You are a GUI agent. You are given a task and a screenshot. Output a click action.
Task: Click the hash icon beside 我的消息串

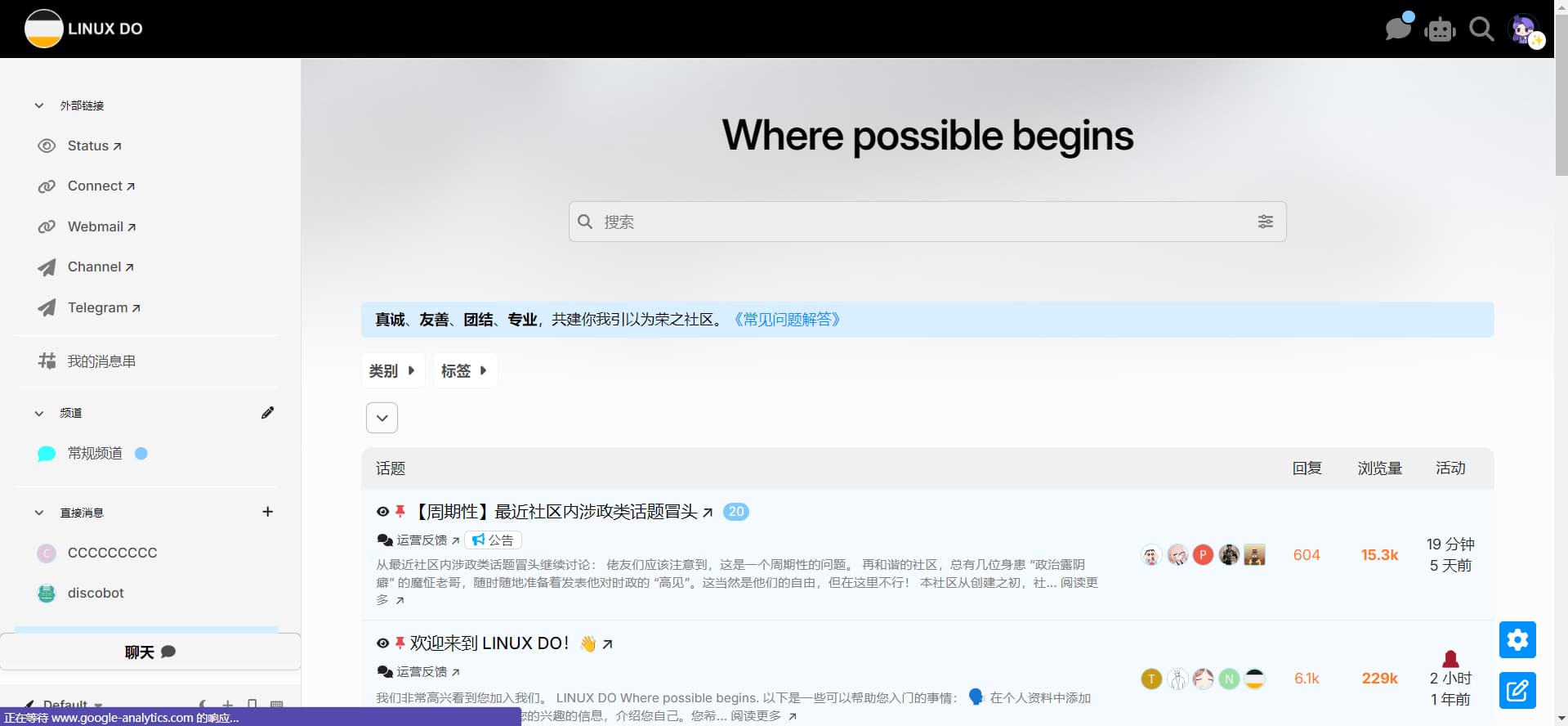tap(47, 361)
